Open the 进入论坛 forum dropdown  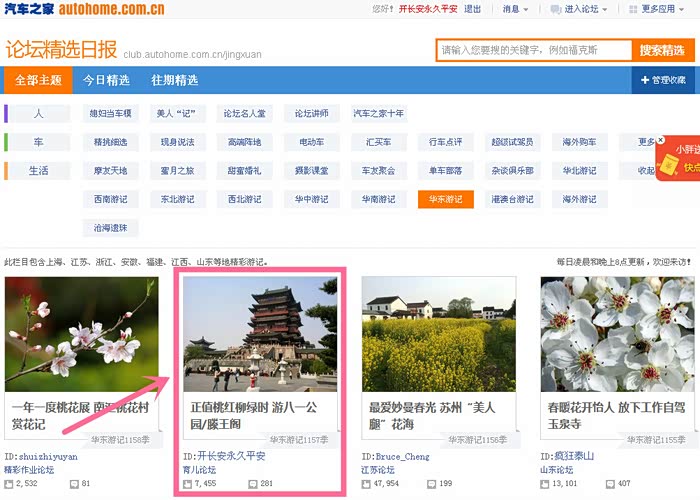tap(579, 9)
